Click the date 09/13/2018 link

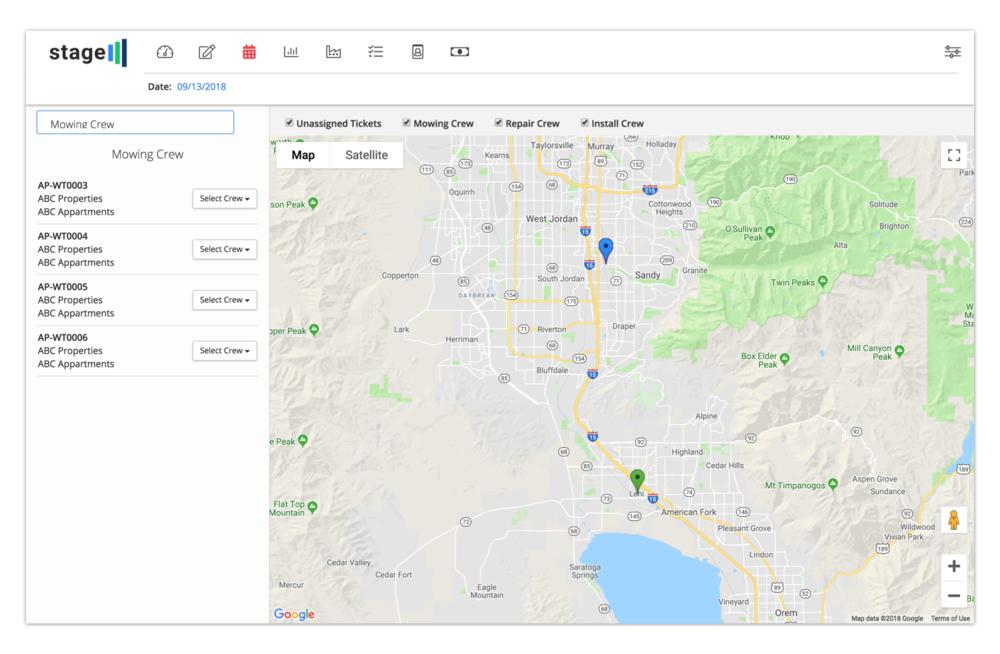point(202,87)
